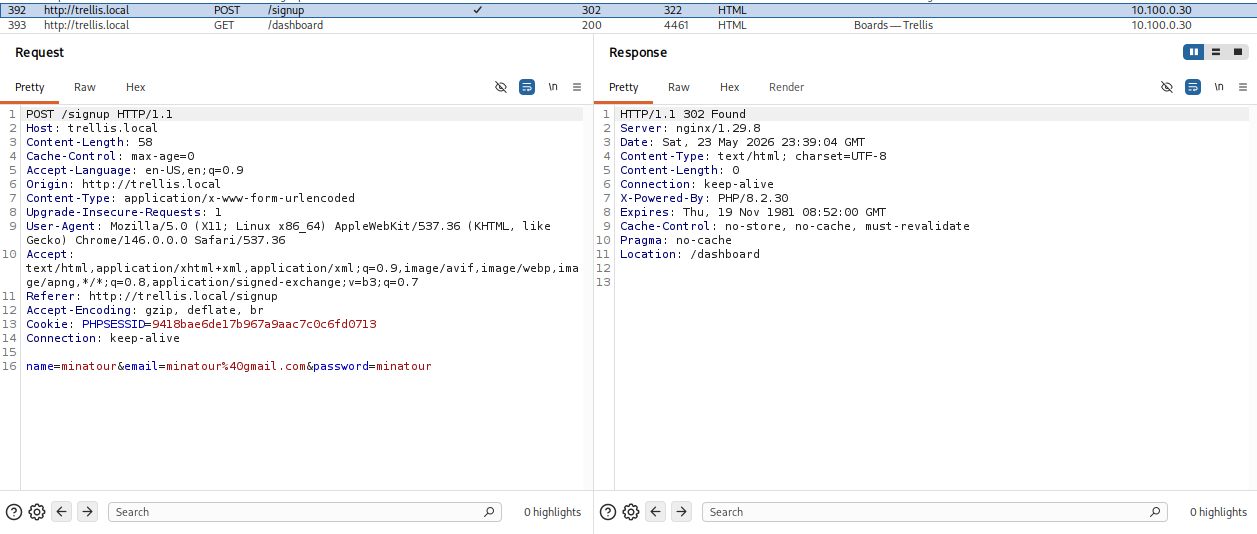Click the request body parameters line
1257x534 pixels.
tap(229, 366)
